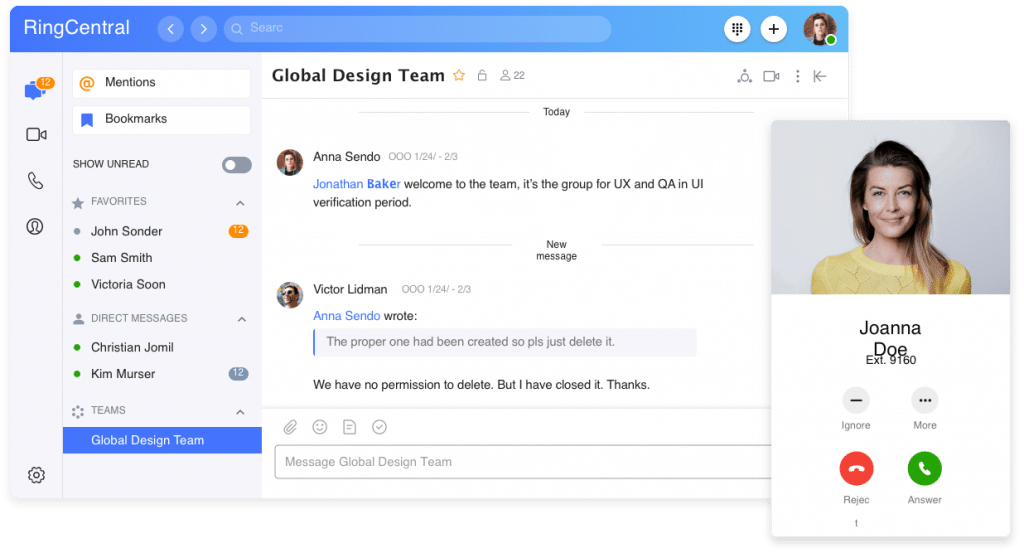Reject the incoming call

856,468
